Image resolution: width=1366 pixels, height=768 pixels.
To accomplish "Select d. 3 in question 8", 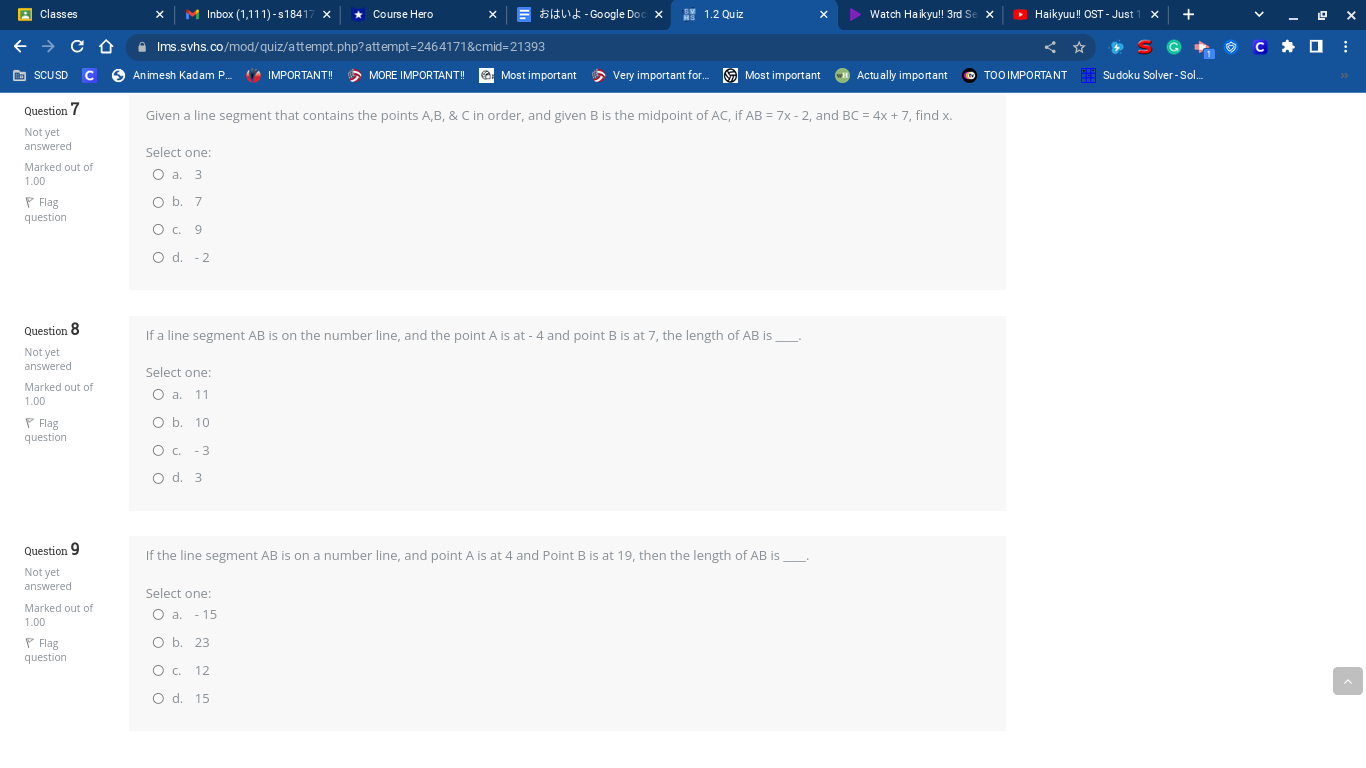I will 158,478.
